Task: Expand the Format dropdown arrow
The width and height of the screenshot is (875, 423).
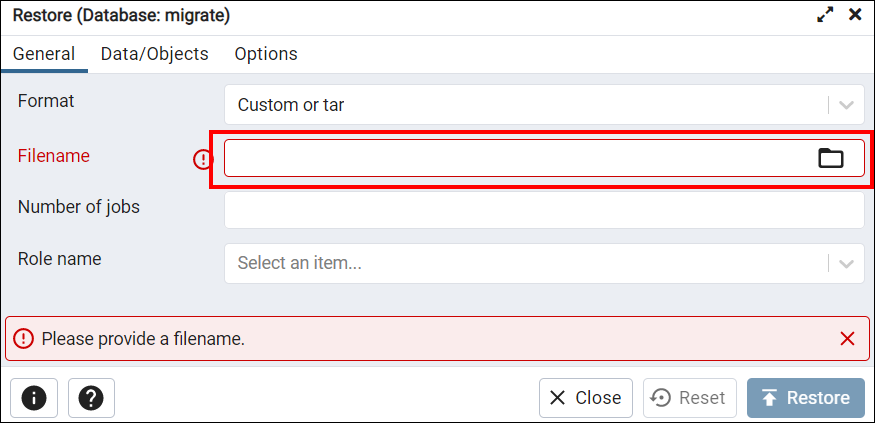Action: [847, 105]
